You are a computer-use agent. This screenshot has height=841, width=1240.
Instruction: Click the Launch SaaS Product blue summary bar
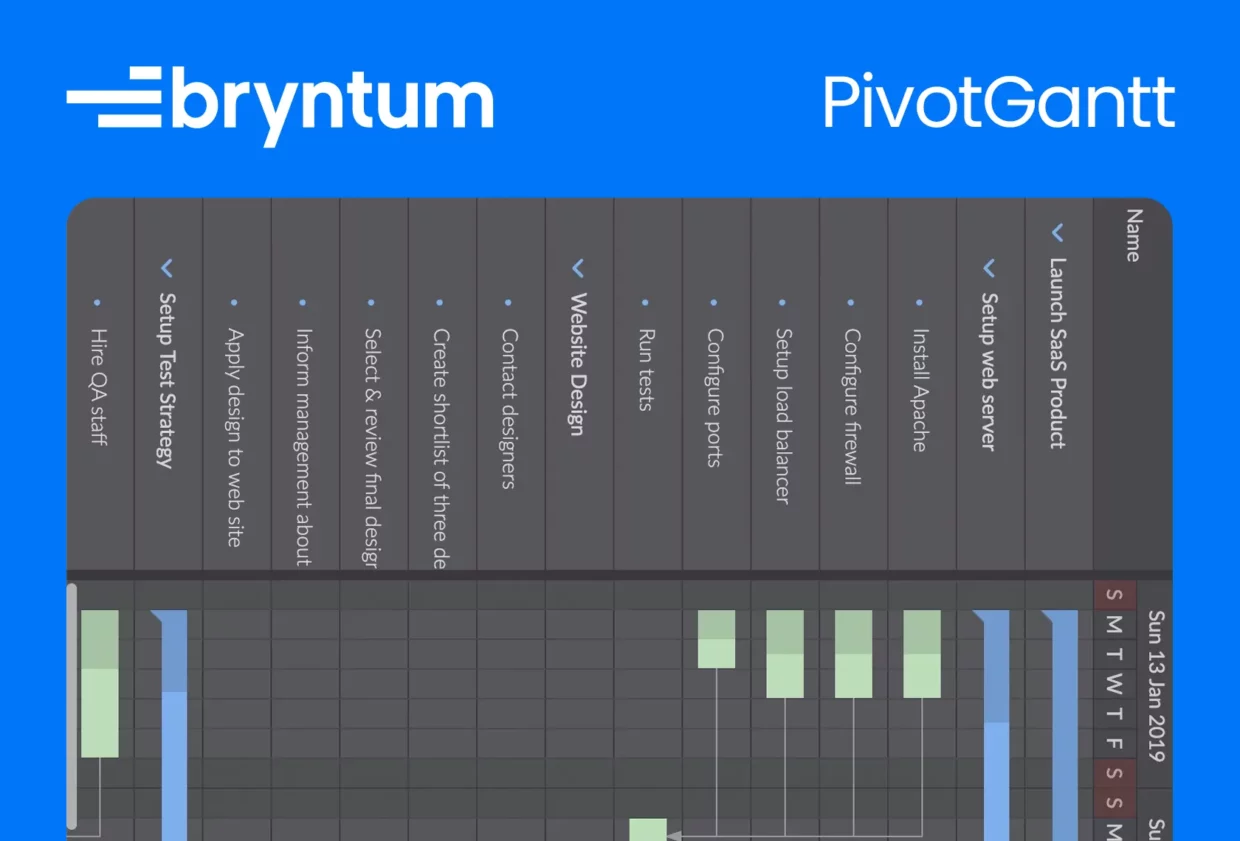point(1065,725)
